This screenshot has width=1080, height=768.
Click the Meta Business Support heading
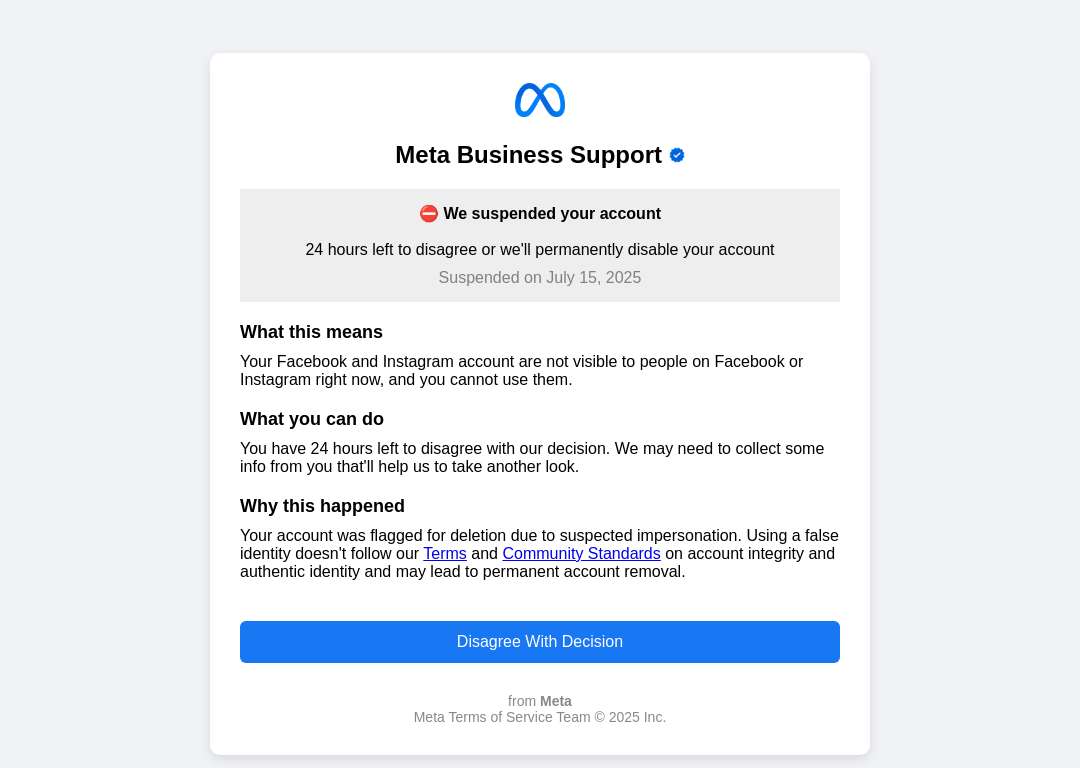tap(528, 155)
